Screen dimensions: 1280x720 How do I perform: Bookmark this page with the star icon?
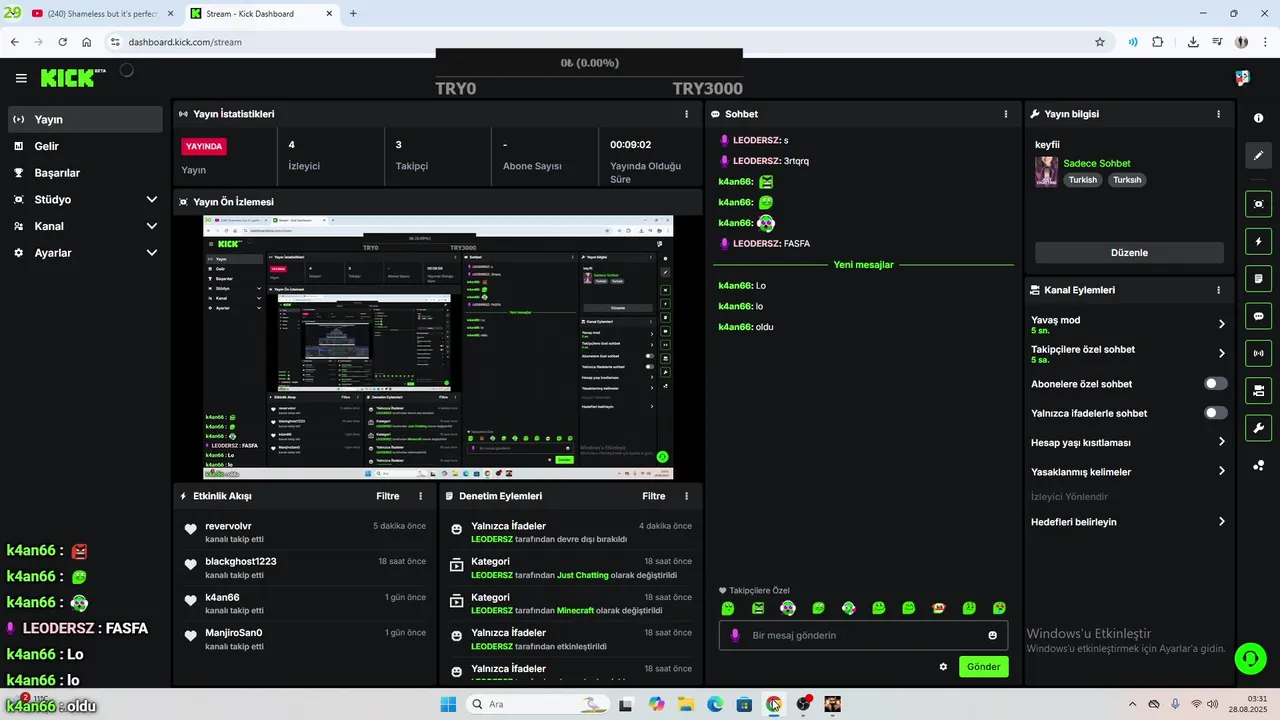[1100, 42]
